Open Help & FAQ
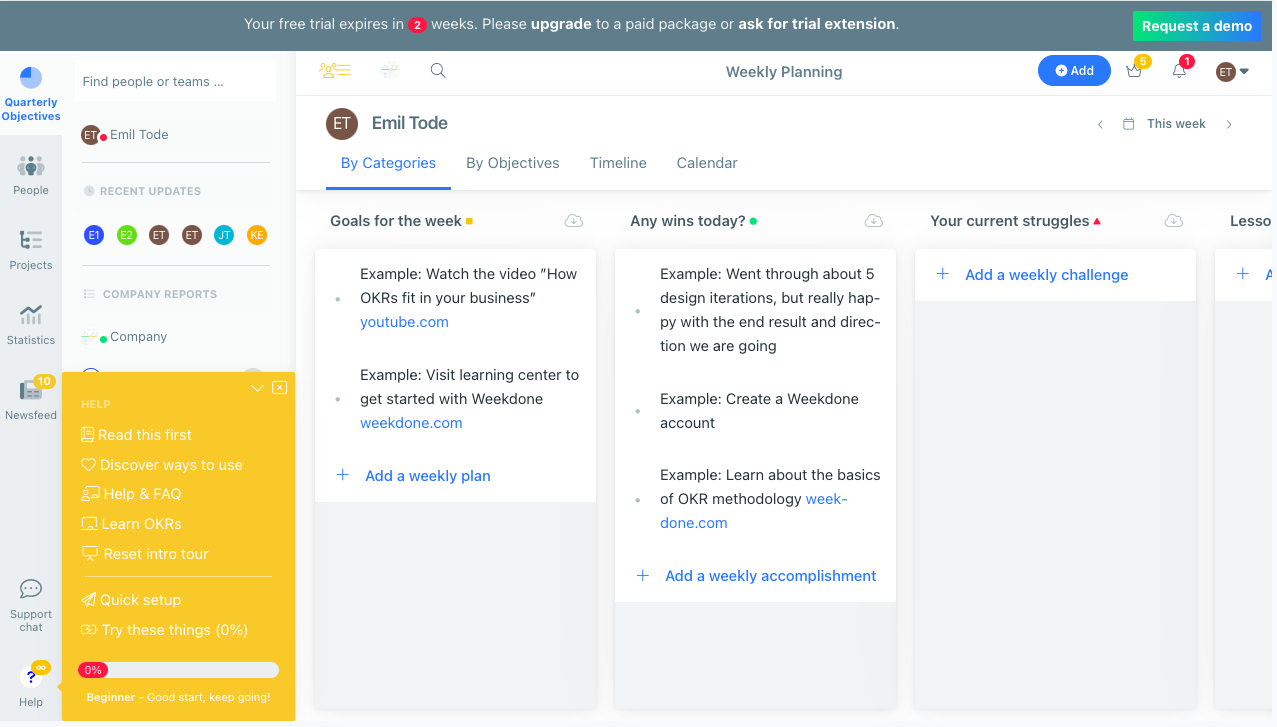 click(x=131, y=494)
